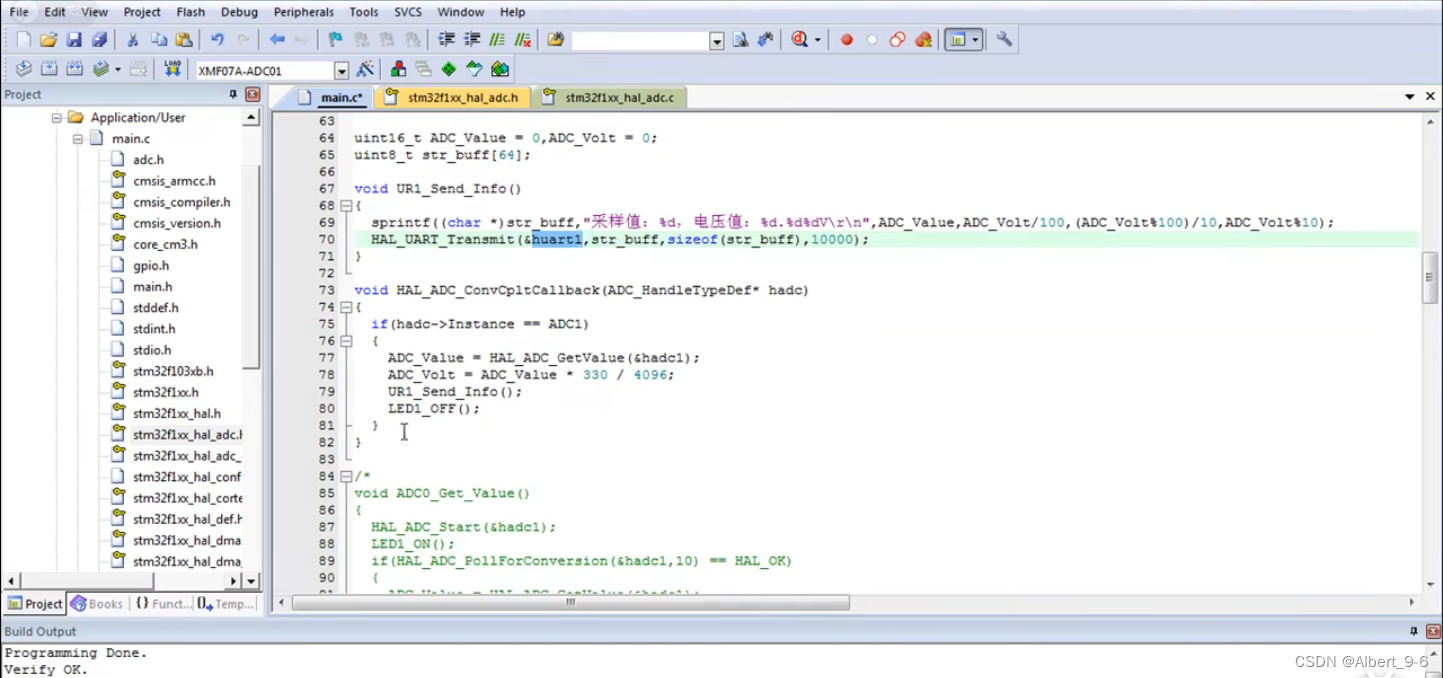Select the Translate current file icon

coord(24,68)
